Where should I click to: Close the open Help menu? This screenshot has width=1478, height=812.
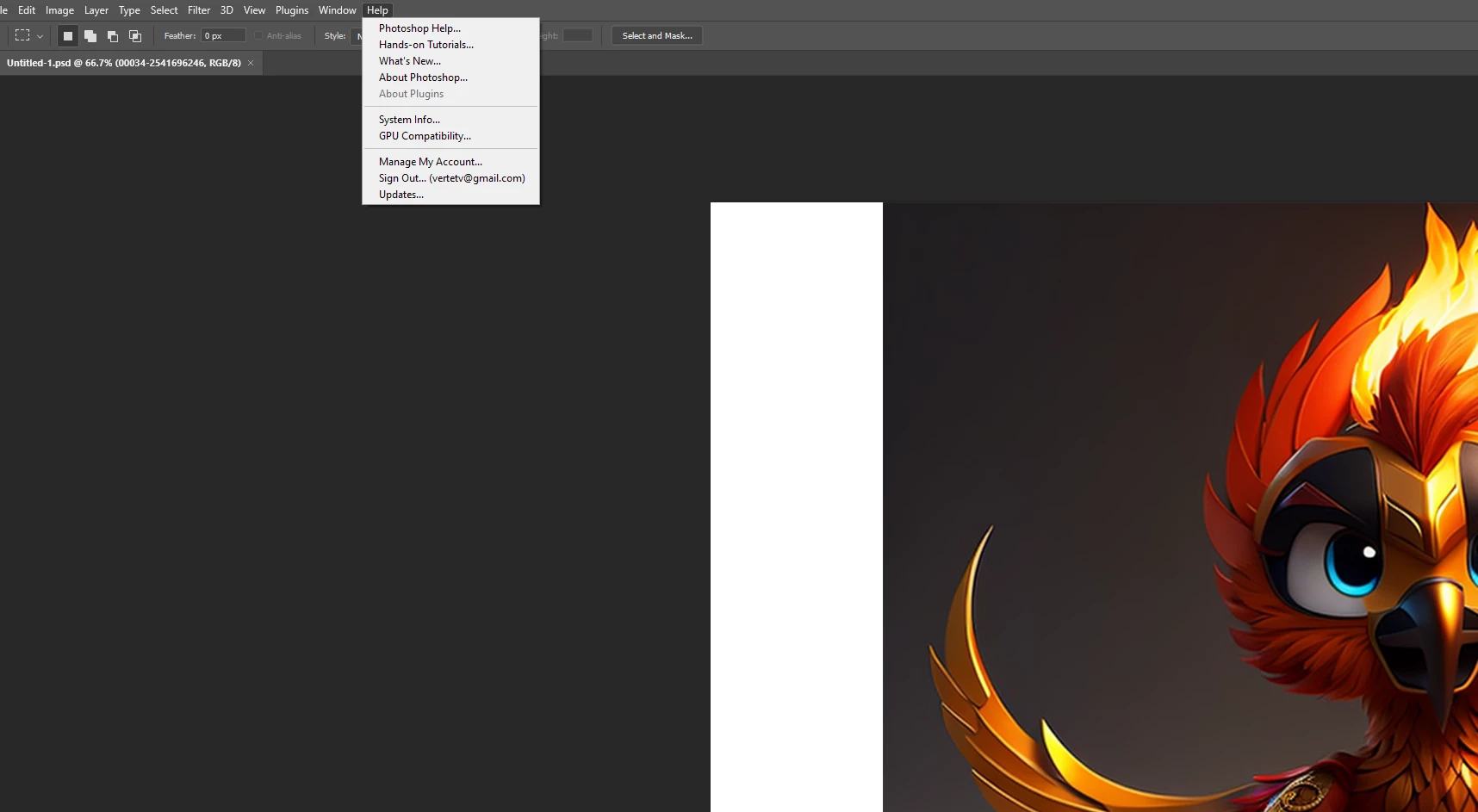coord(377,10)
